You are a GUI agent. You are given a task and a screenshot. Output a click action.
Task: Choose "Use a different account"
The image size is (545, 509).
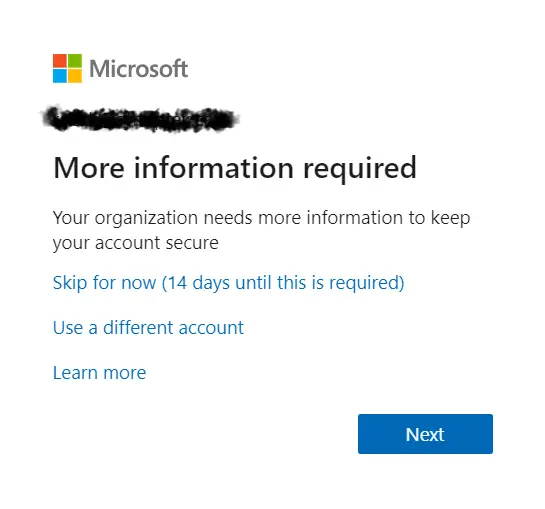tap(148, 328)
